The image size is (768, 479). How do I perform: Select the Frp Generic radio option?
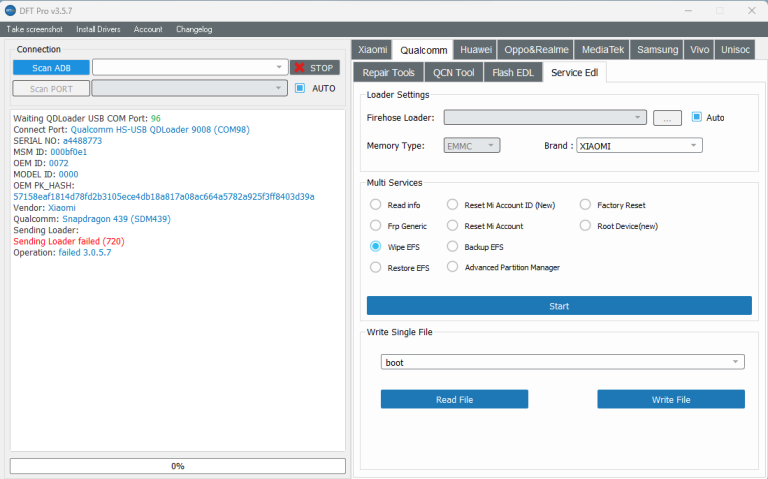pyautogui.click(x=376, y=226)
